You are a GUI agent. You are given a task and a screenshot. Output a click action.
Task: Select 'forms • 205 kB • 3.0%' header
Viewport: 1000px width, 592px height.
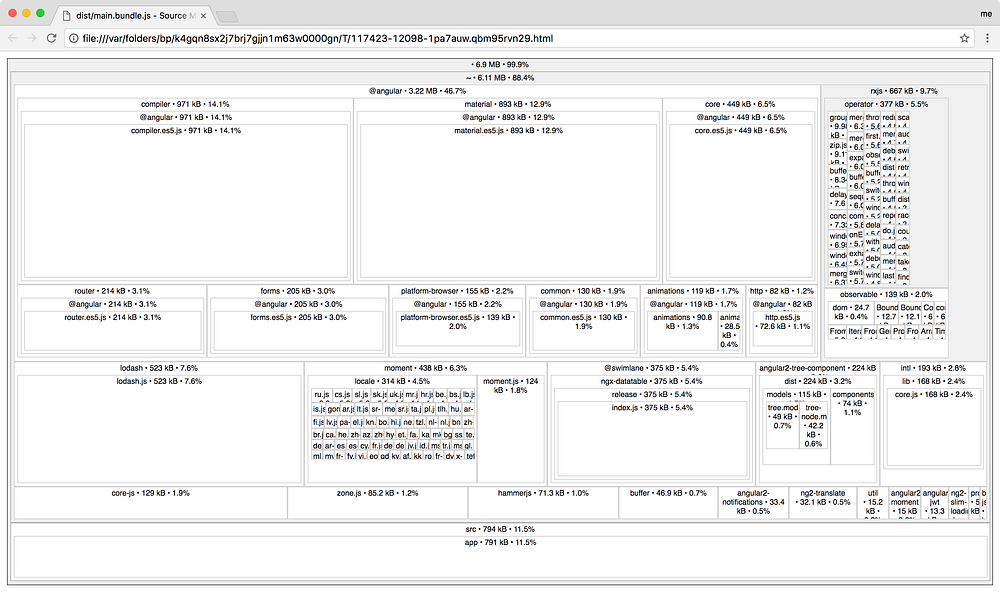298,291
